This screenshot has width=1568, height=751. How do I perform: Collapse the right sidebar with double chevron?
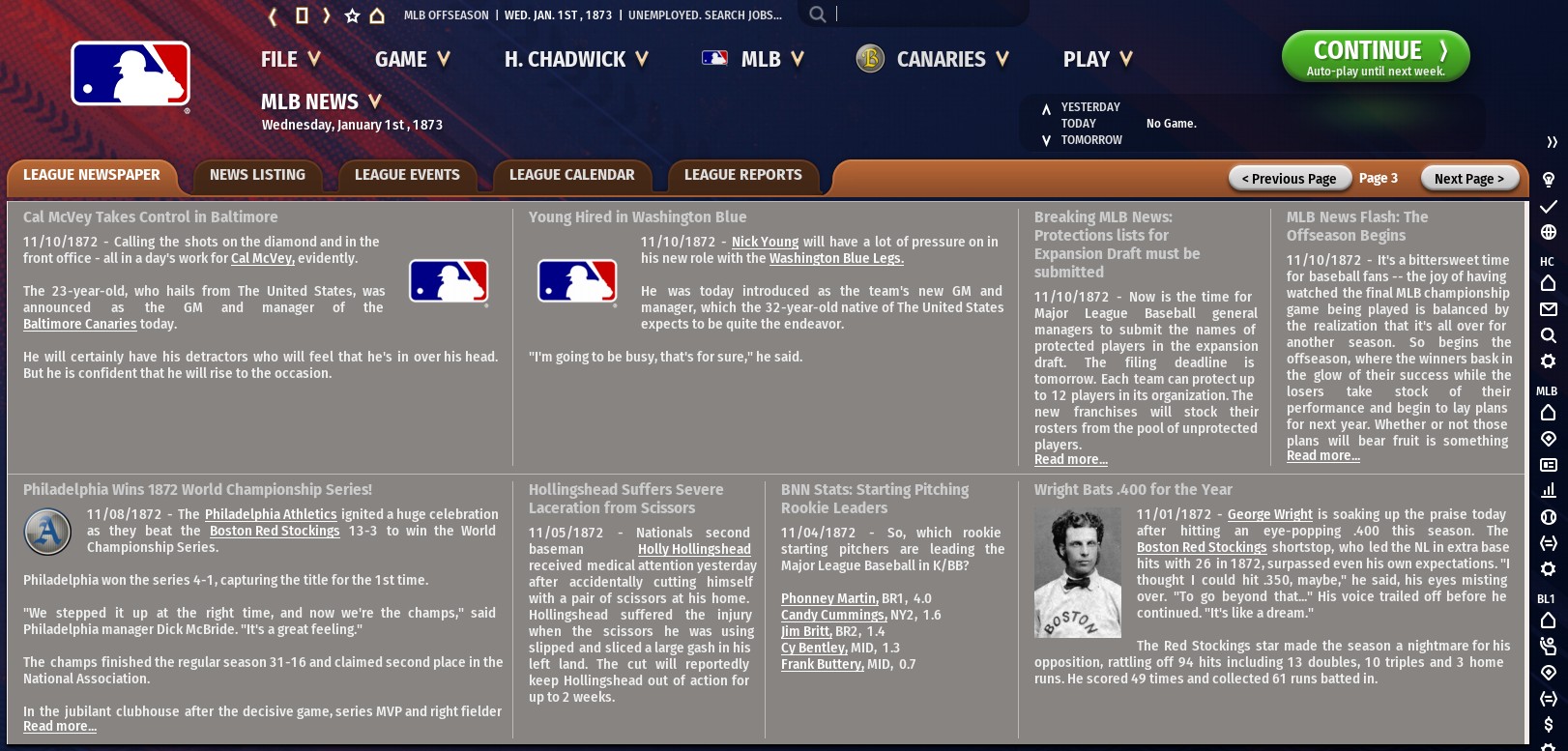1552,142
